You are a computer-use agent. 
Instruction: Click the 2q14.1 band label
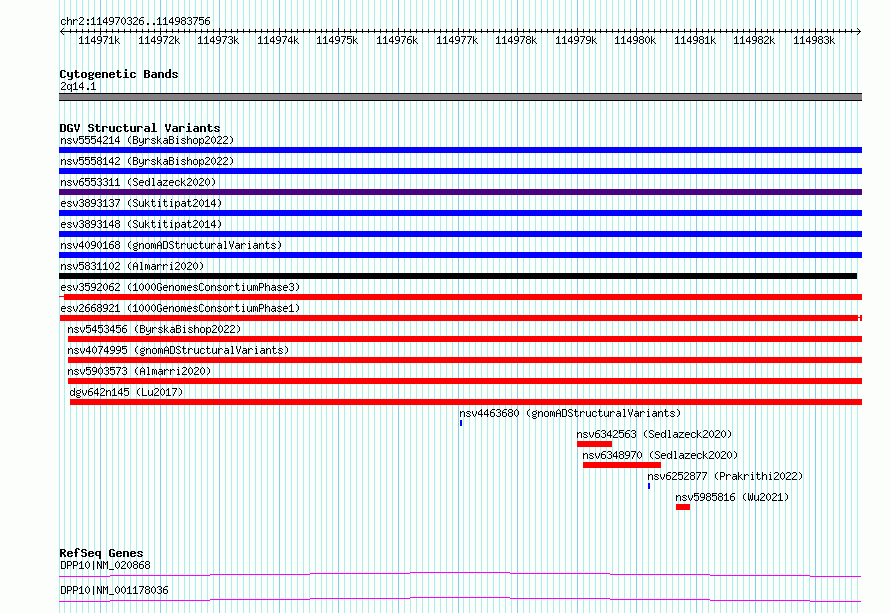(x=78, y=86)
